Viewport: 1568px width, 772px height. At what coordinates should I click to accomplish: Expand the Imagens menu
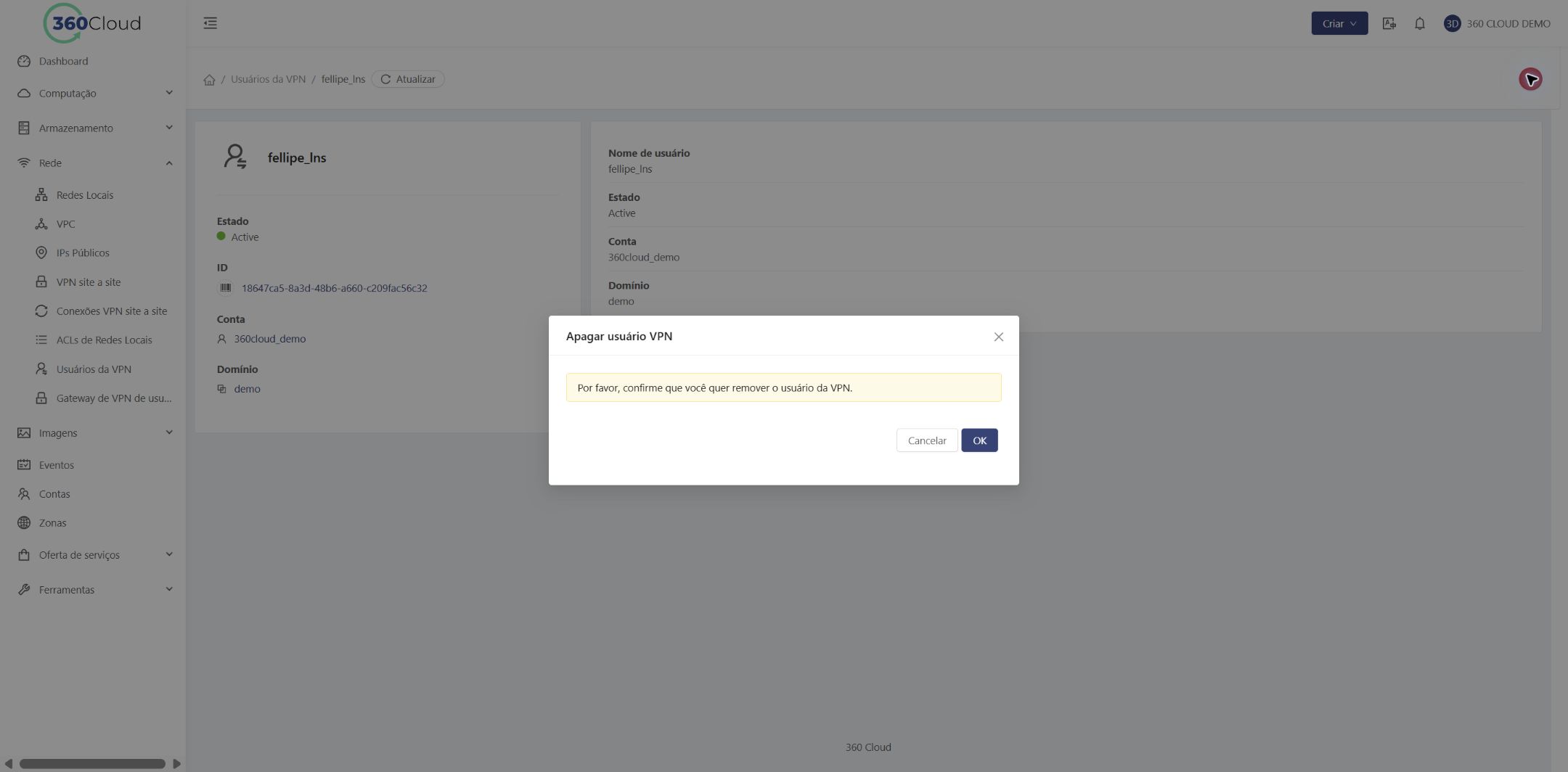[93, 432]
